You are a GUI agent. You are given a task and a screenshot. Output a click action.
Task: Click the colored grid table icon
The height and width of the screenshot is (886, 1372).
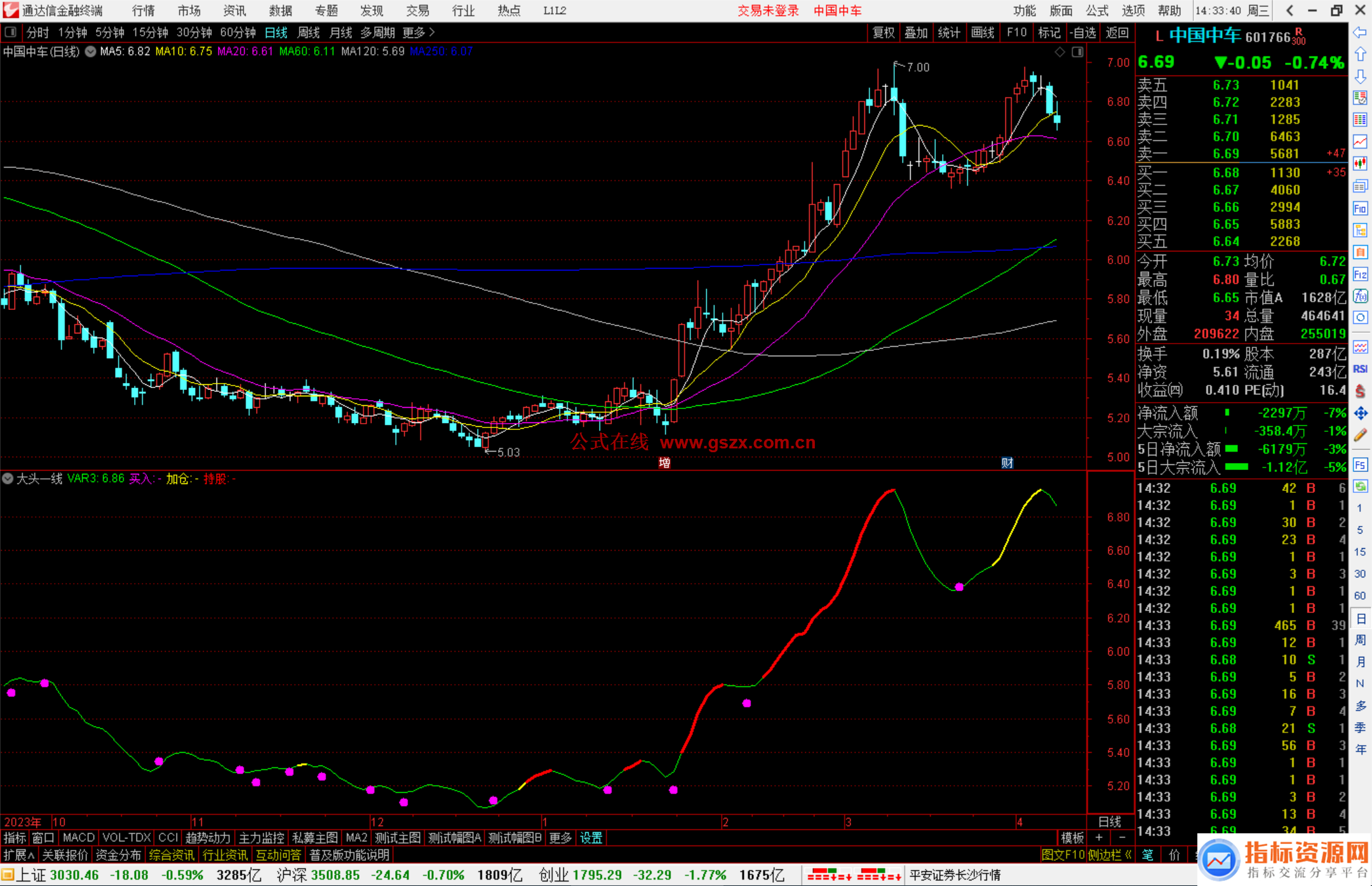click(1360, 120)
